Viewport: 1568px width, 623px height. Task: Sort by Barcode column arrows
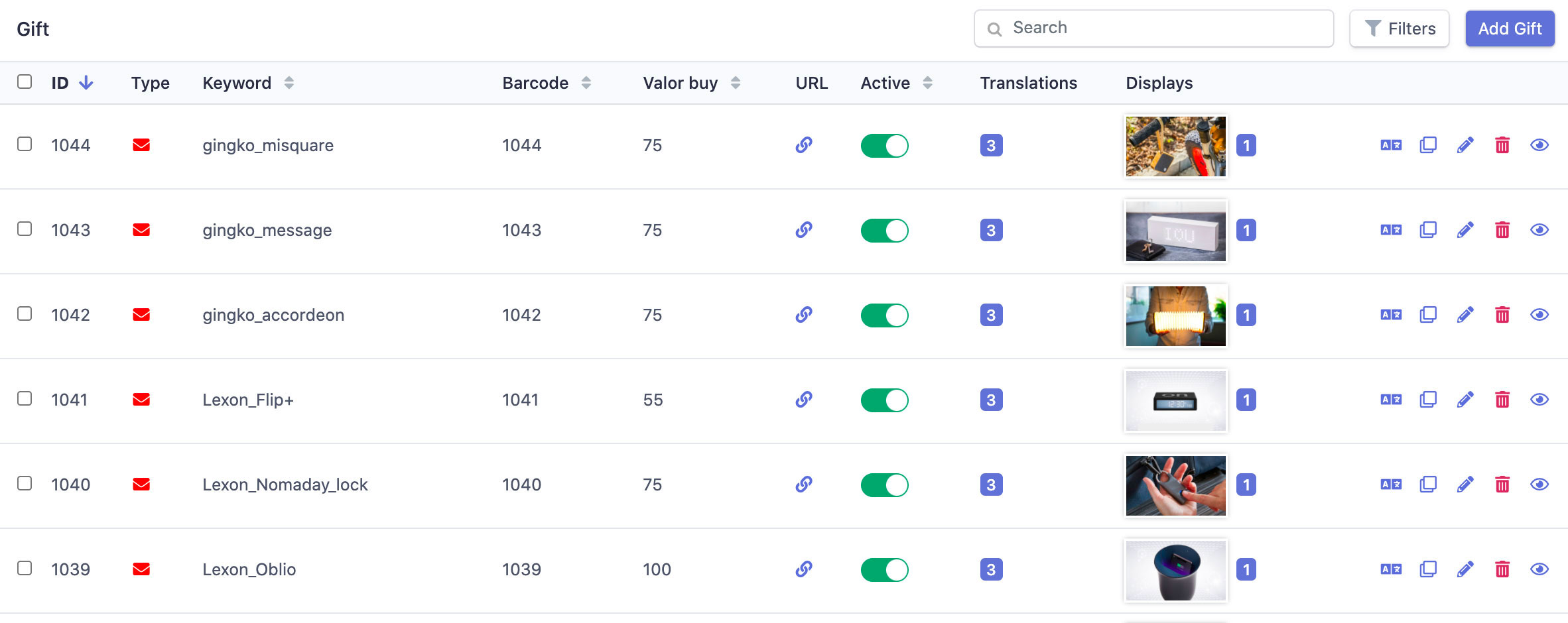tap(586, 83)
